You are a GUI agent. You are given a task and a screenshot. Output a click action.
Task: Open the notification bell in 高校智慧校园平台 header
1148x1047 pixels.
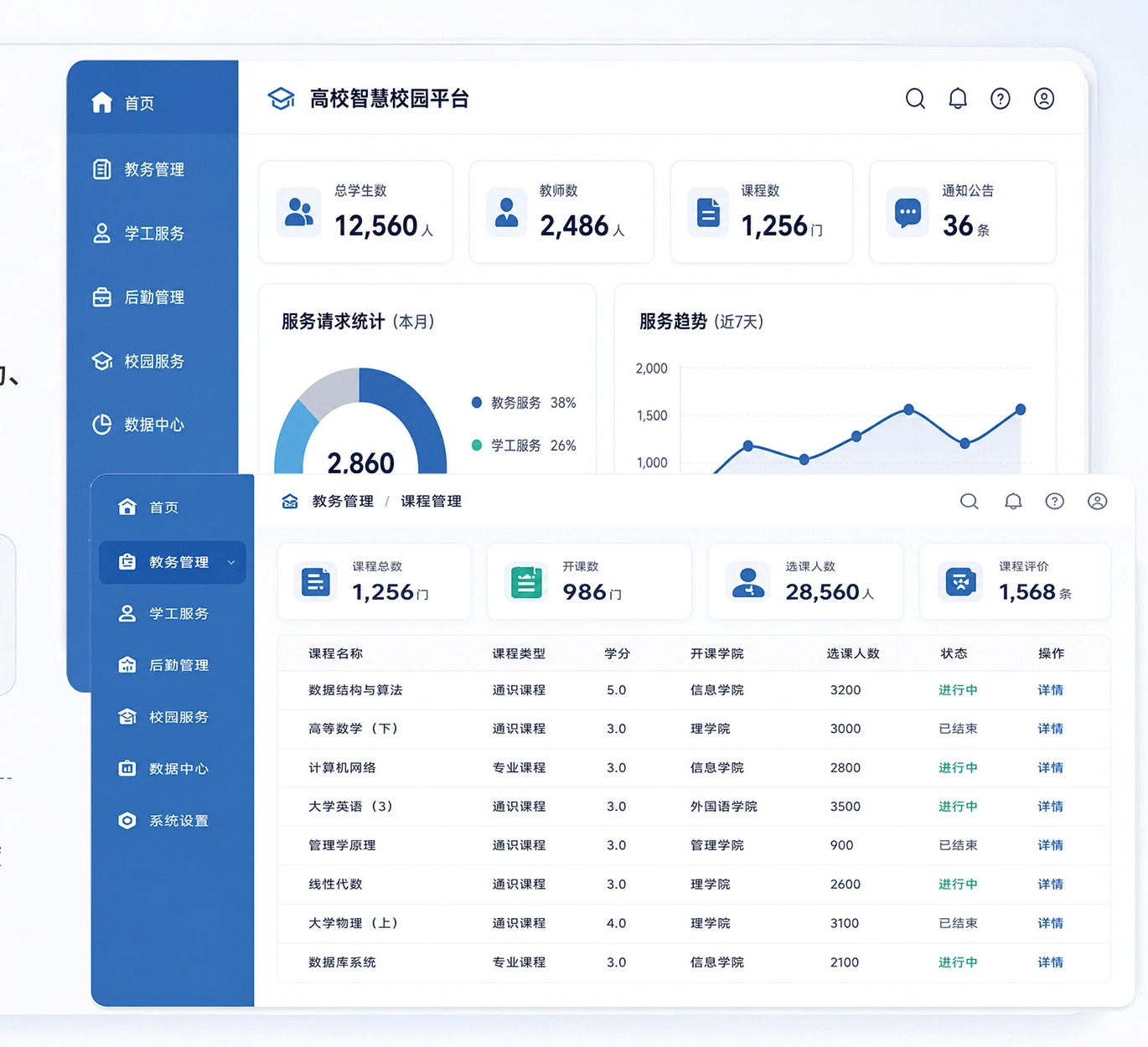coord(958,99)
